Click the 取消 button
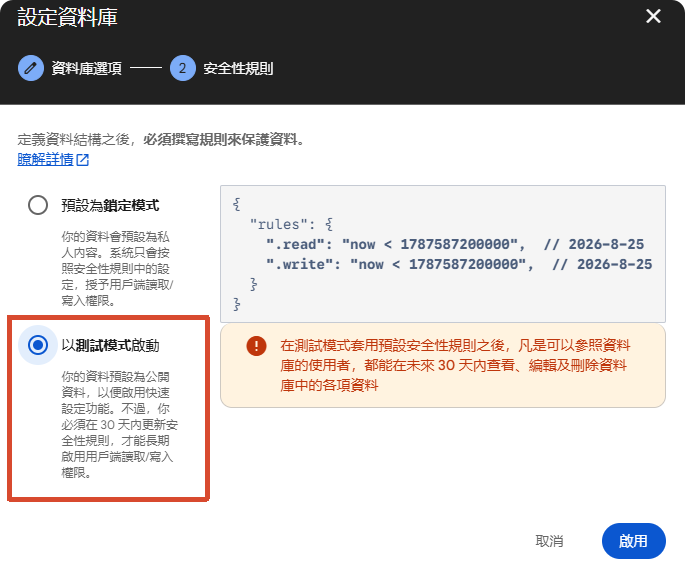 (549, 541)
